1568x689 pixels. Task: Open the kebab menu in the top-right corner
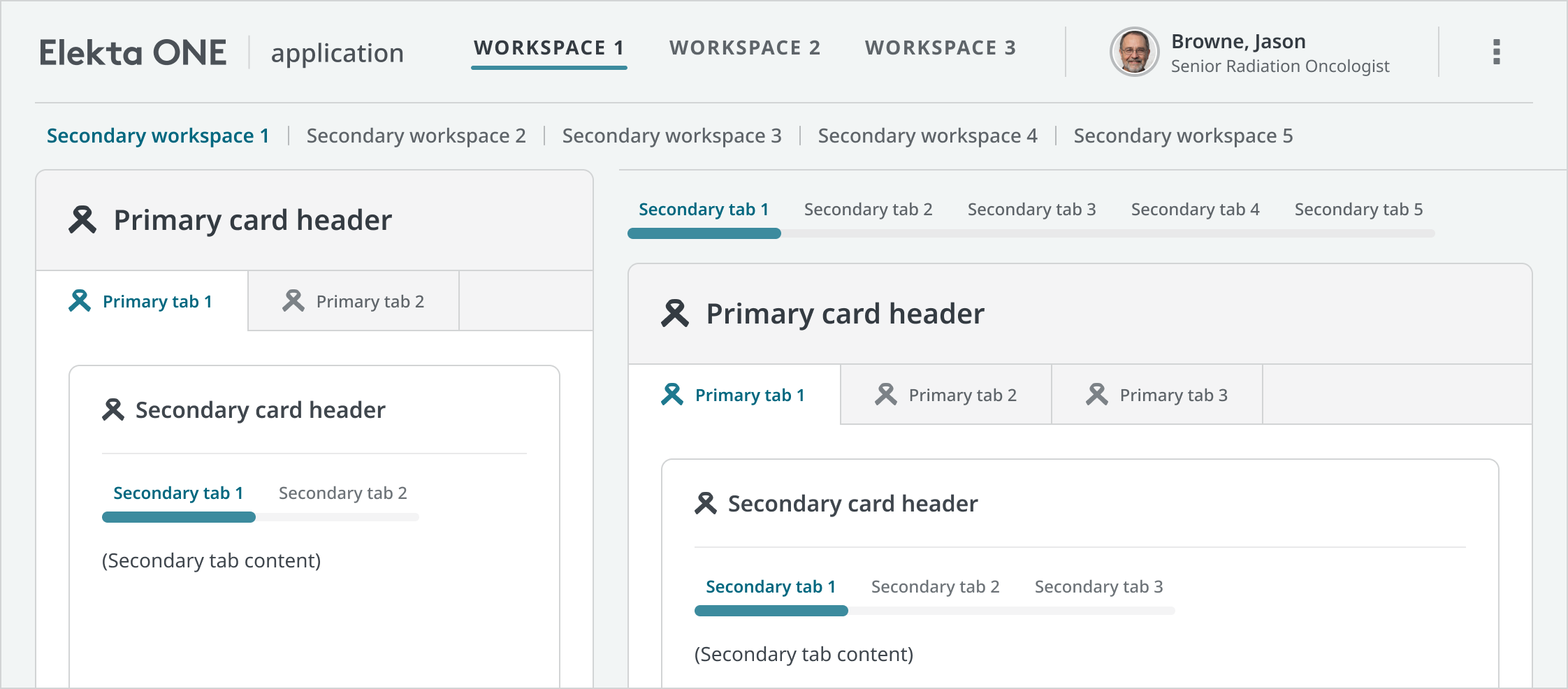coord(1496,52)
